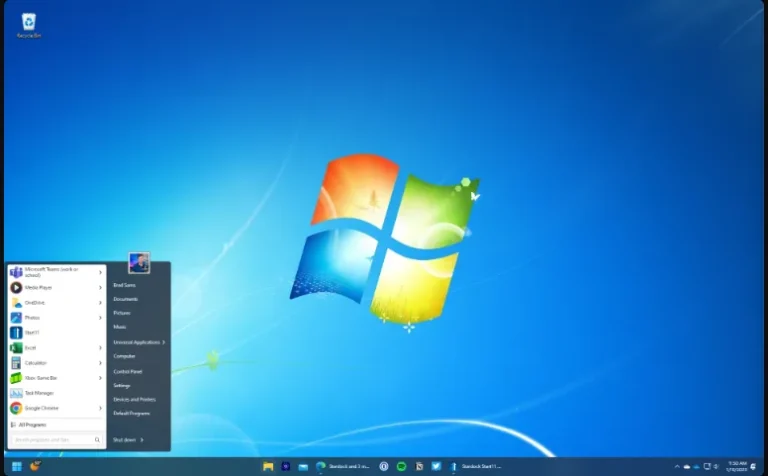Click the Twitter icon in the taskbar
Screen dimensions: 768x476
point(436,466)
